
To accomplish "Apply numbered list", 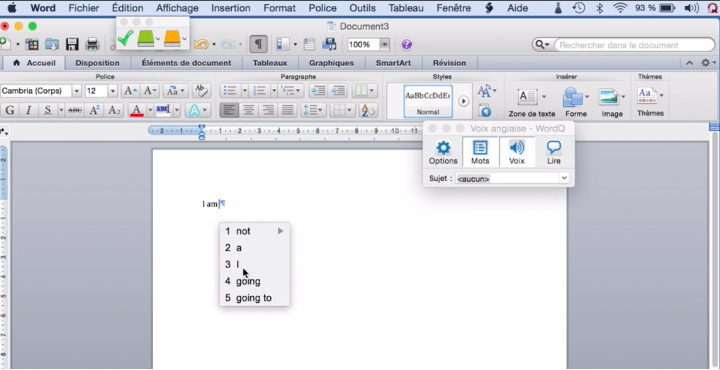I will [260, 91].
